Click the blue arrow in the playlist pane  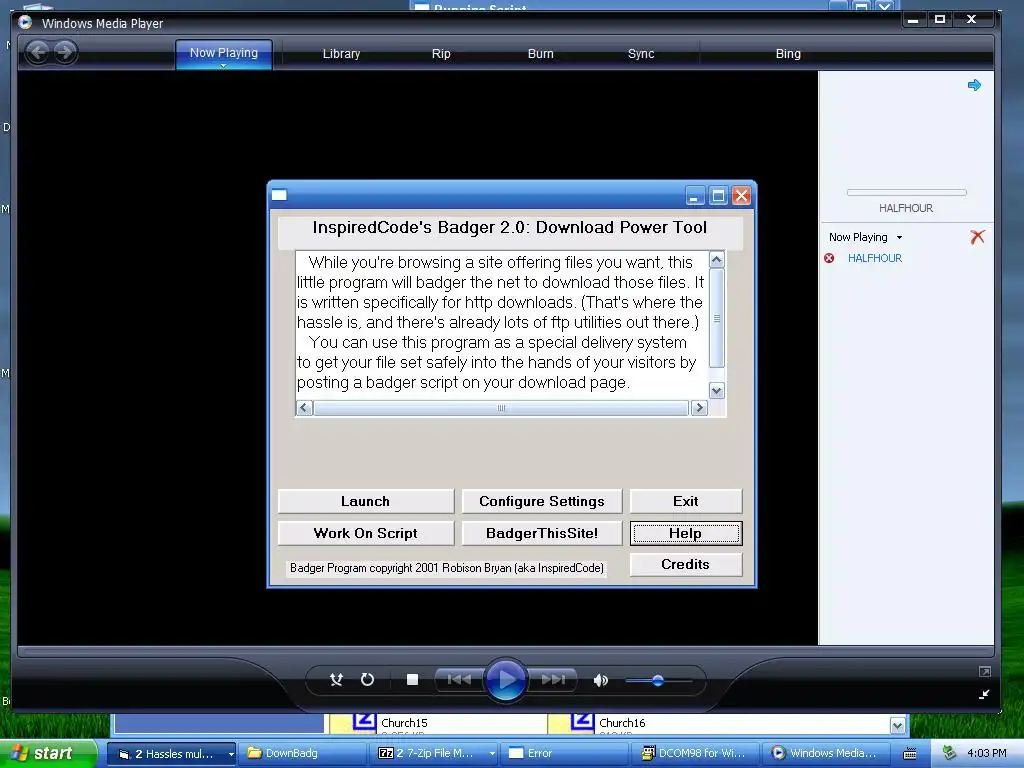974,85
